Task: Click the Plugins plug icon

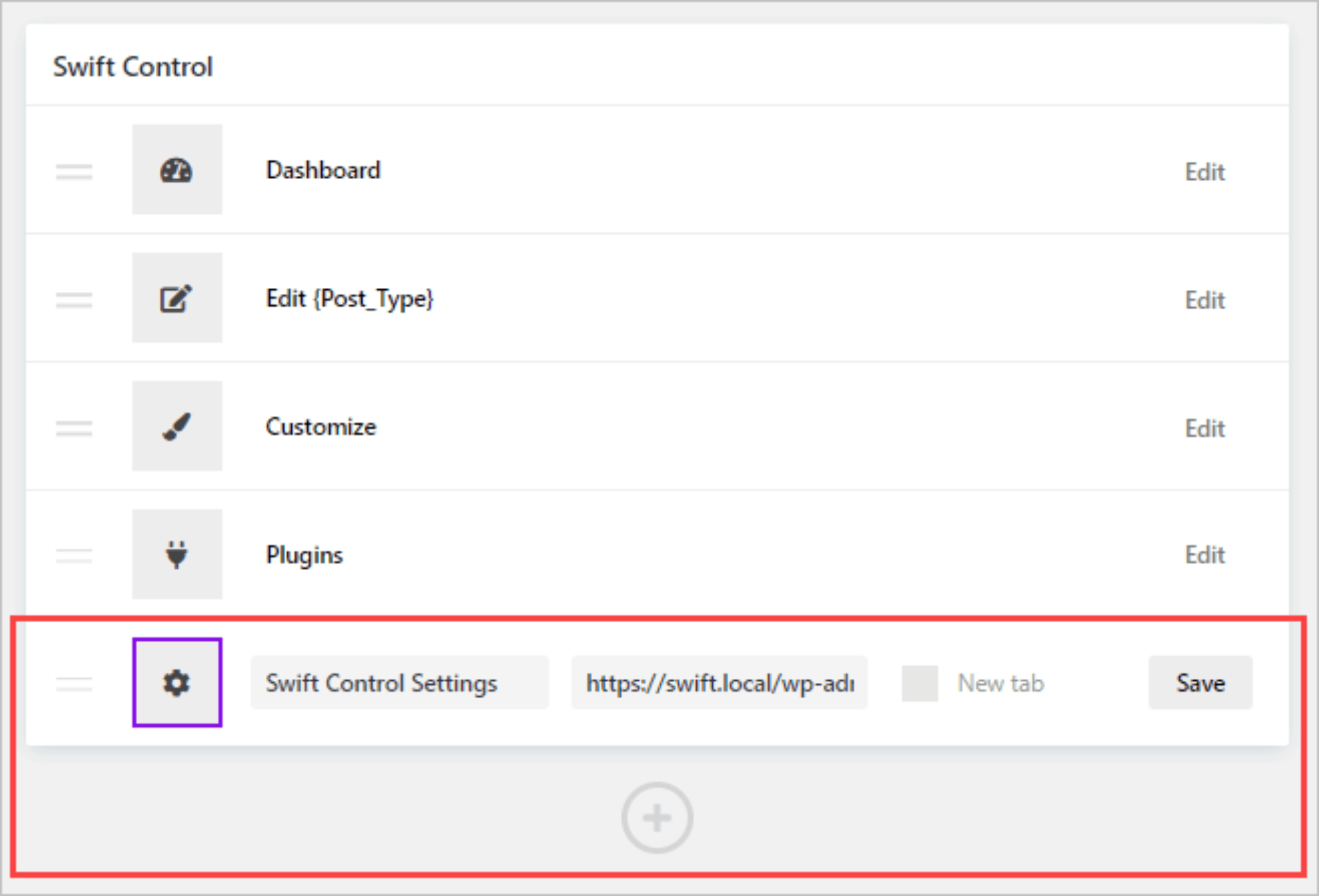Action: (x=176, y=554)
